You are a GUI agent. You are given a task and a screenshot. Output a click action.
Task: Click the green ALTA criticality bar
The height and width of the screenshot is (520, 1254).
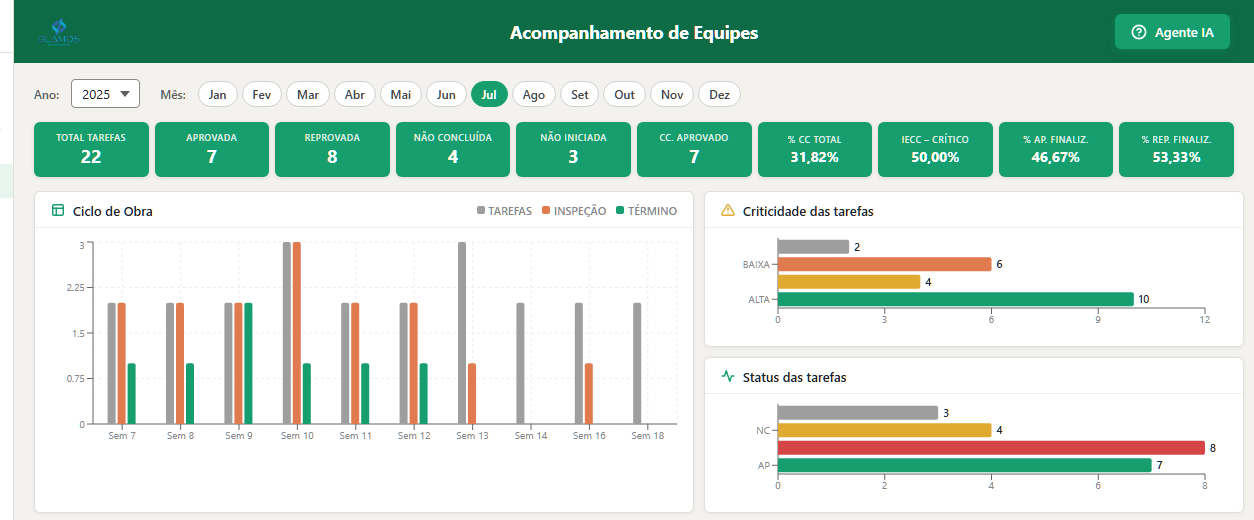(955, 299)
